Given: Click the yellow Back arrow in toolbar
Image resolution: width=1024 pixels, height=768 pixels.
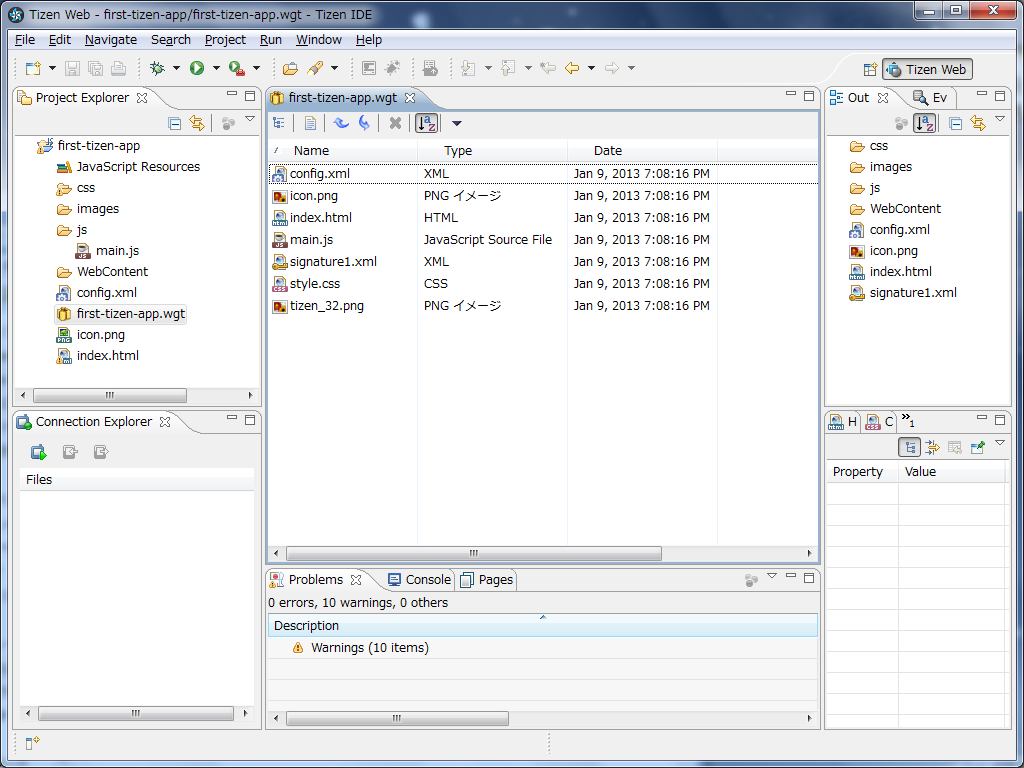Looking at the screenshot, I should point(572,68).
